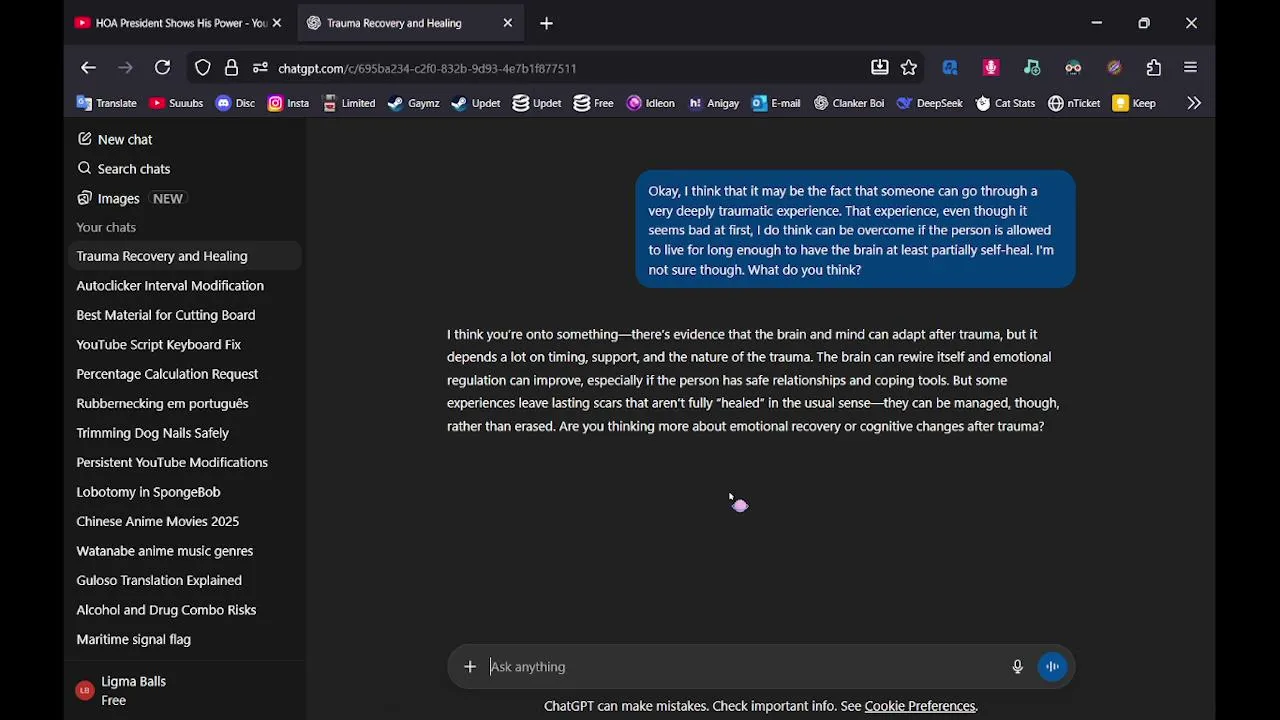Open the Disc Discord bookmark
Image resolution: width=1280 pixels, height=720 pixels.
(236, 103)
